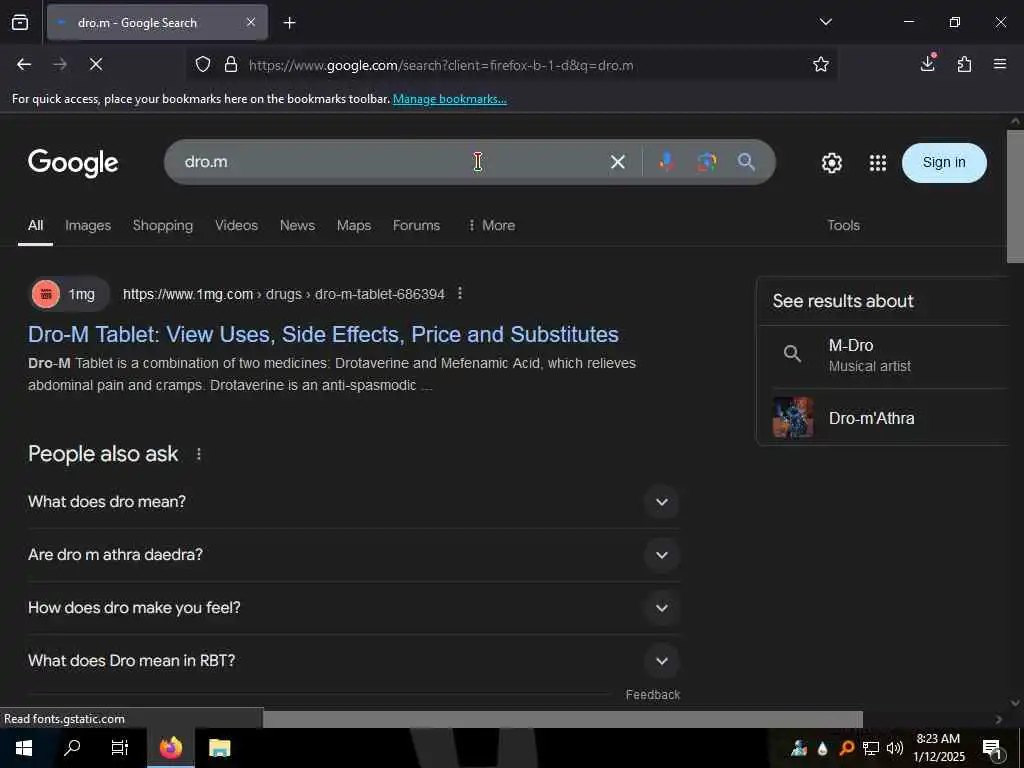
Task: Switch to Shopping results tab
Action: click(x=163, y=225)
